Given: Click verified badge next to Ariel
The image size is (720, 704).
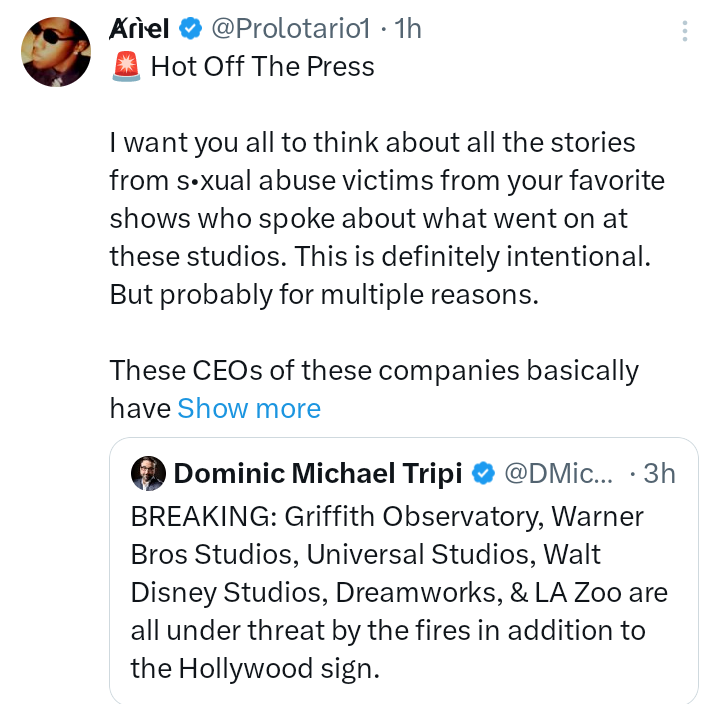Looking at the screenshot, I should tap(191, 30).
